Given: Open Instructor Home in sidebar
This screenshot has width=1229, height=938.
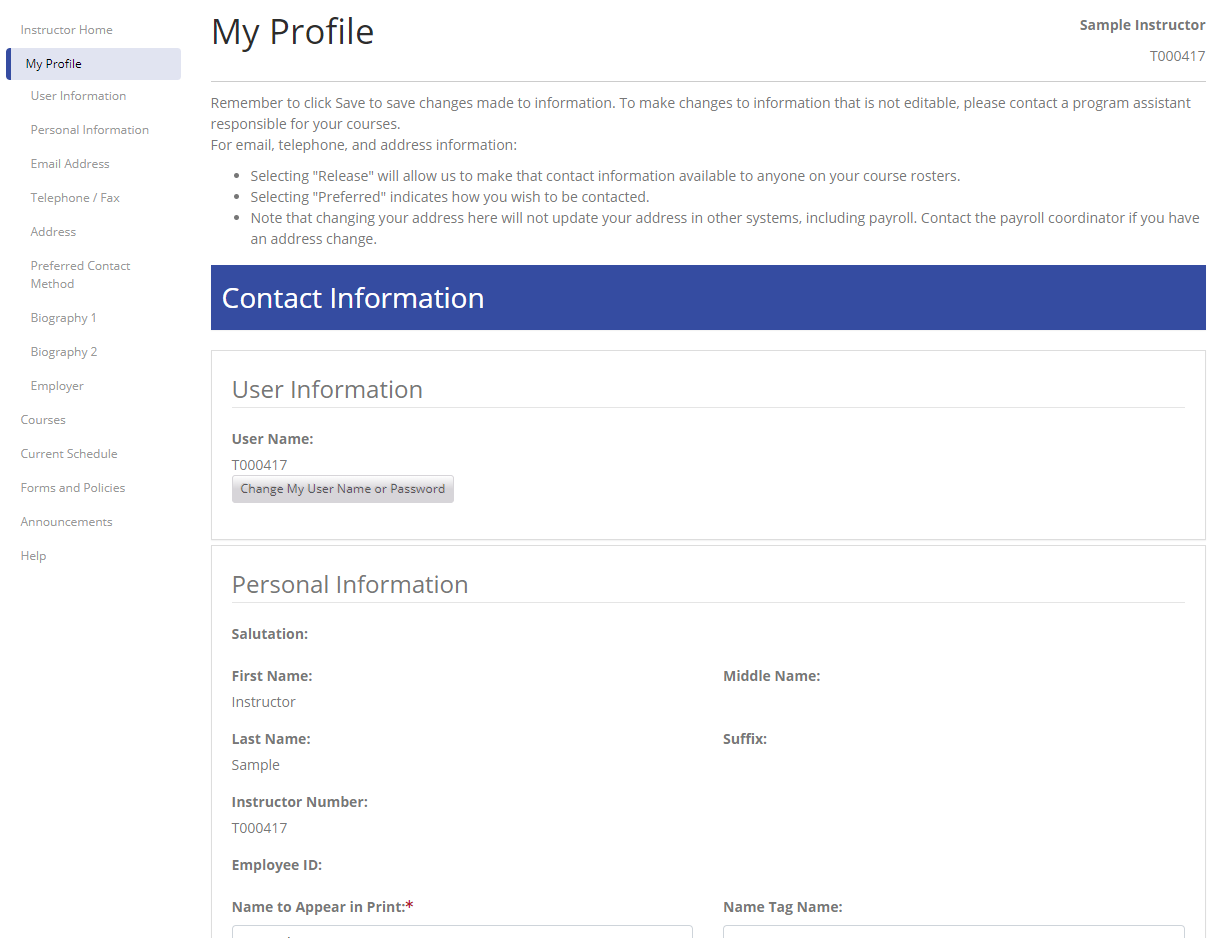Looking at the screenshot, I should [66, 30].
